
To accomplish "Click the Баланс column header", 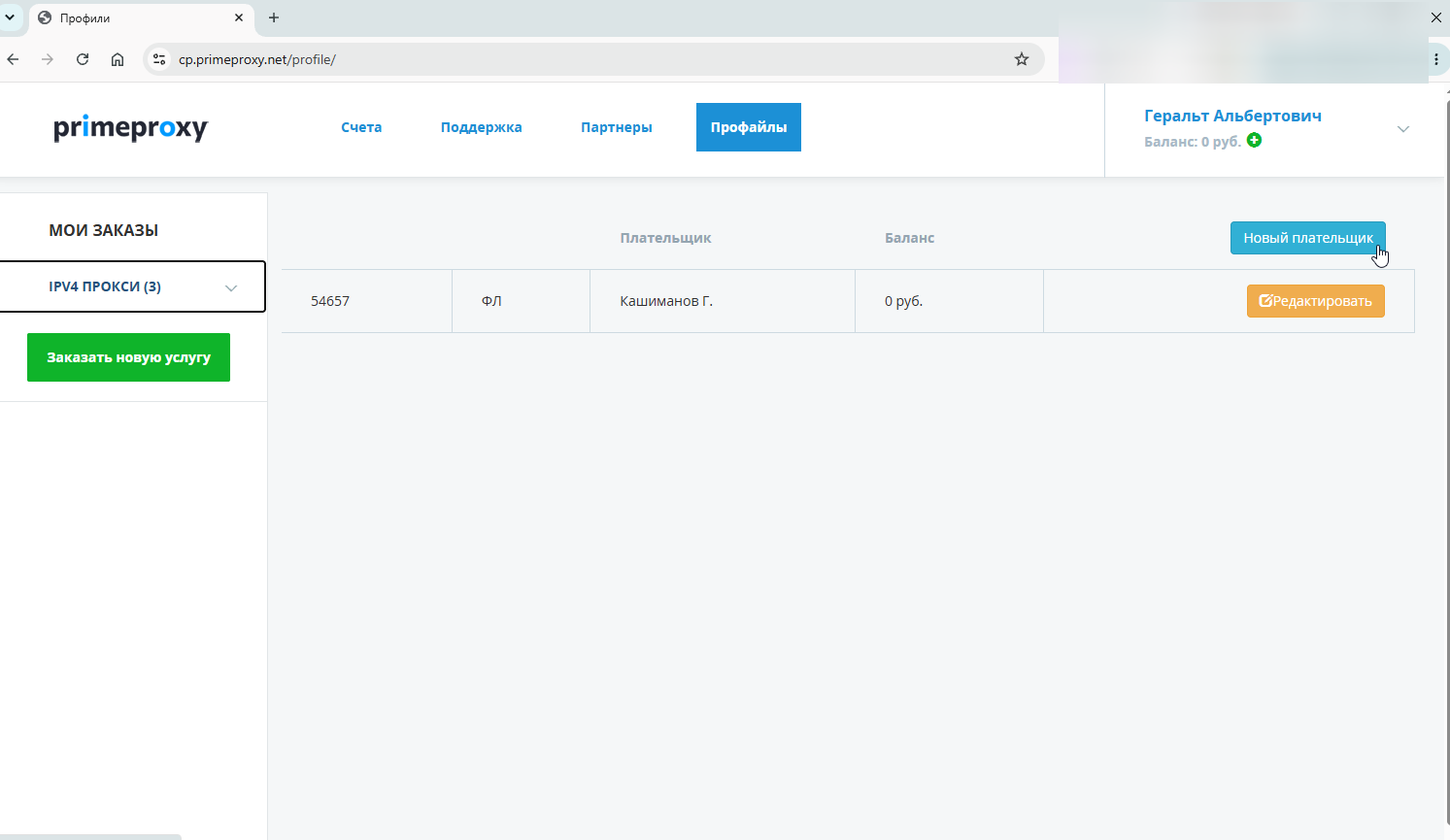I will (910, 238).
